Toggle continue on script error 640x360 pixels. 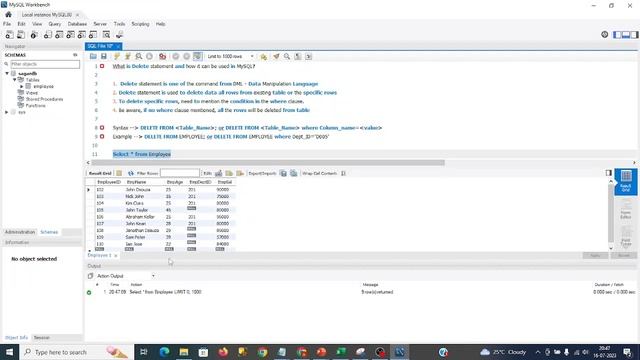162,56
